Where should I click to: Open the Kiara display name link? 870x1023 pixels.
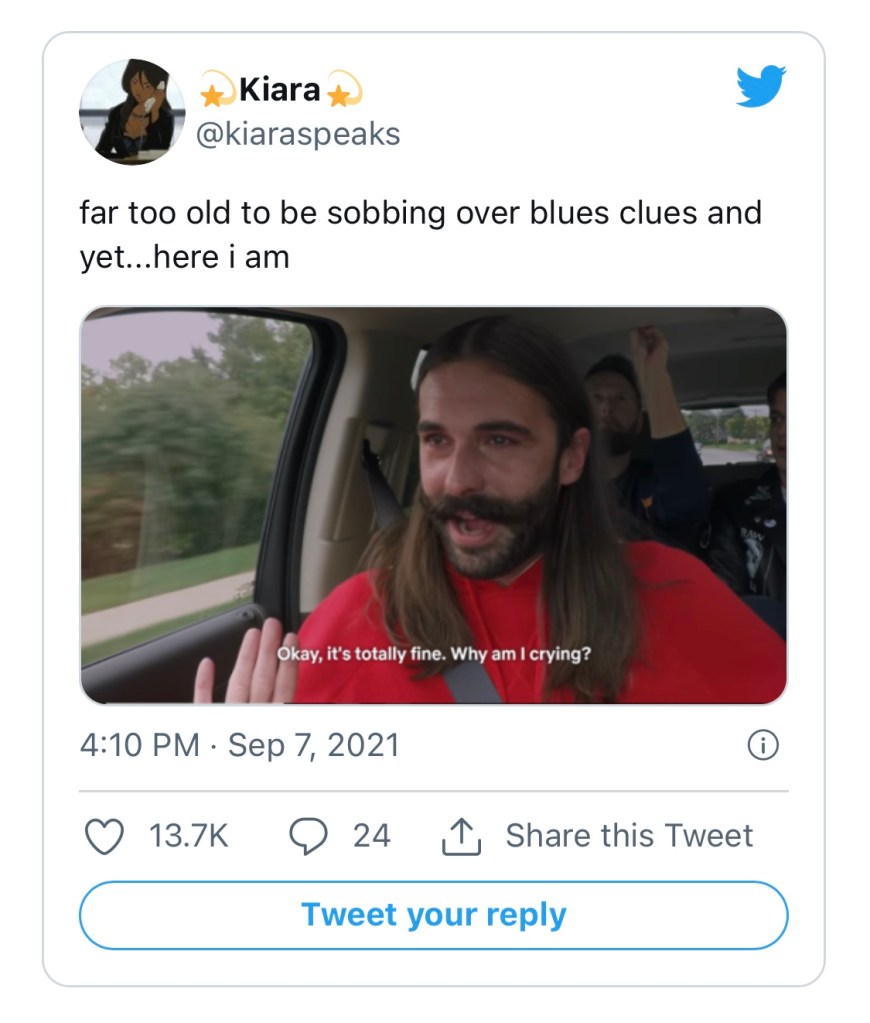[x=279, y=91]
